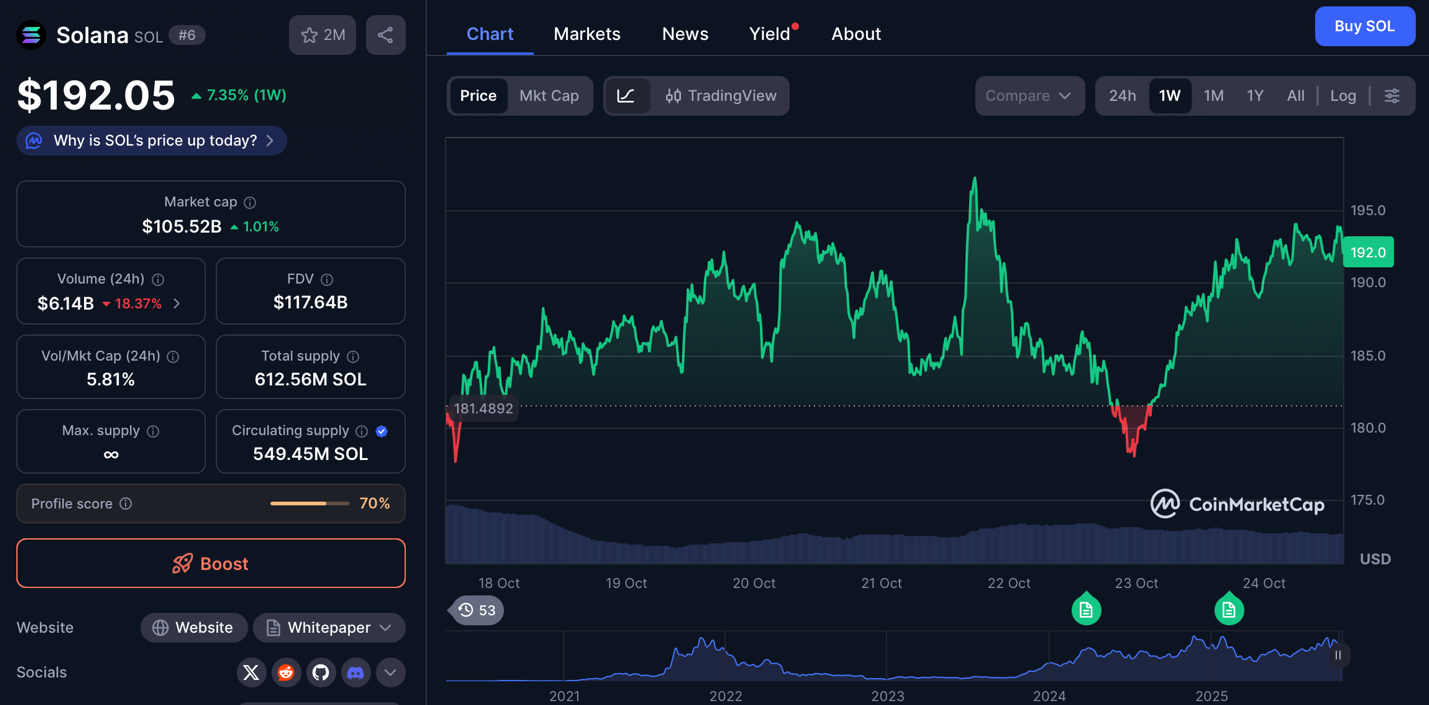Viewport: 1429px width, 705px height.
Task: Click the Boost button
Action: tap(211, 564)
